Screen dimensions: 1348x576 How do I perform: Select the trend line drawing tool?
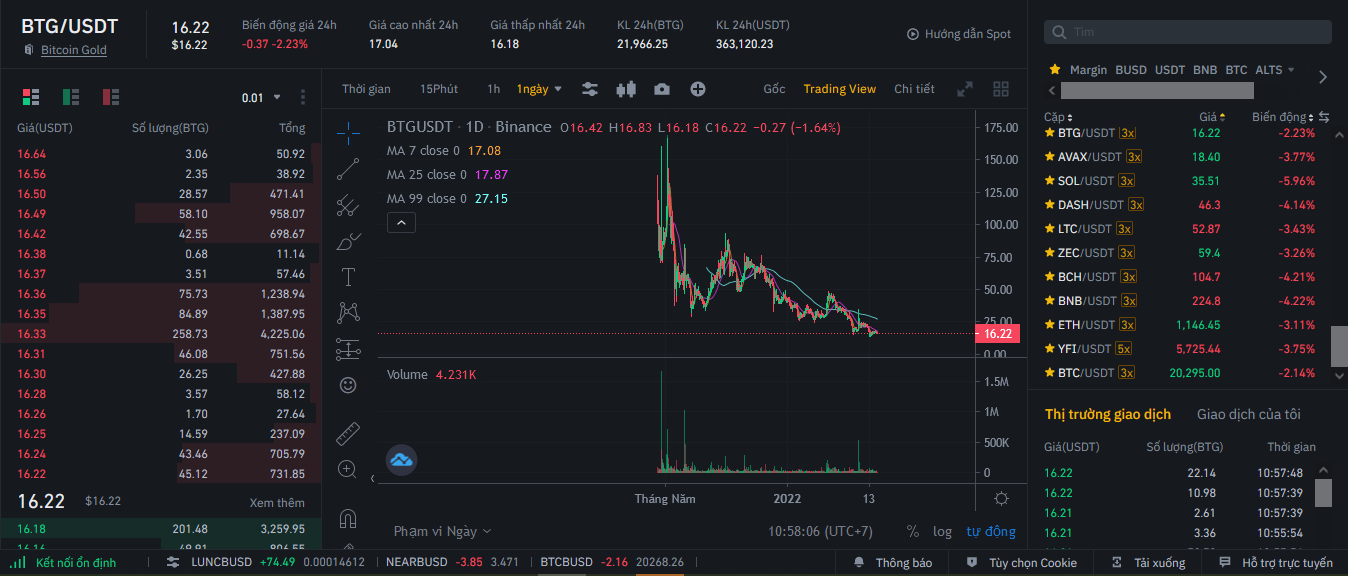pyautogui.click(x=348, y=168)
